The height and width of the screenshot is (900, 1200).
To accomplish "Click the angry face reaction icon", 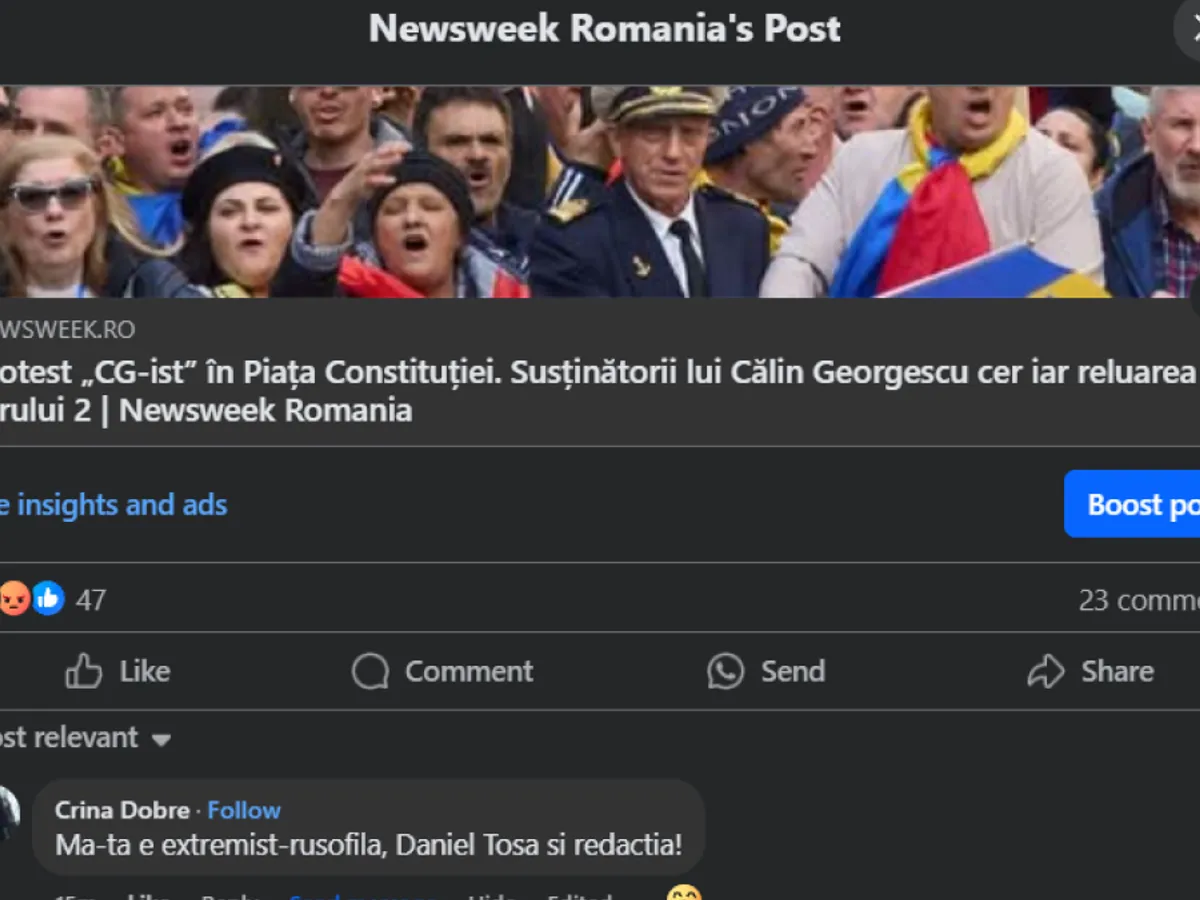I will pyautogui.click(x=14, y=599).
